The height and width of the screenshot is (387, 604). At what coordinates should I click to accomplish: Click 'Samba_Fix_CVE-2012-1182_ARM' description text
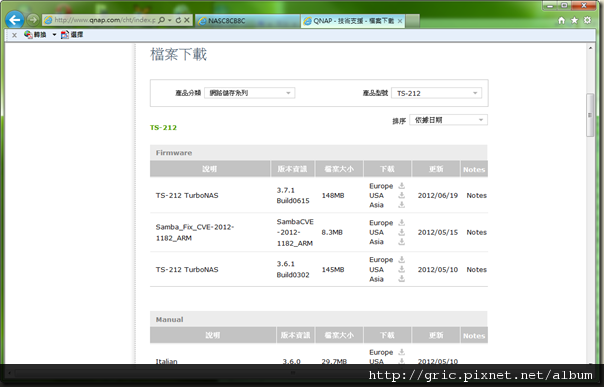[195, 232]
